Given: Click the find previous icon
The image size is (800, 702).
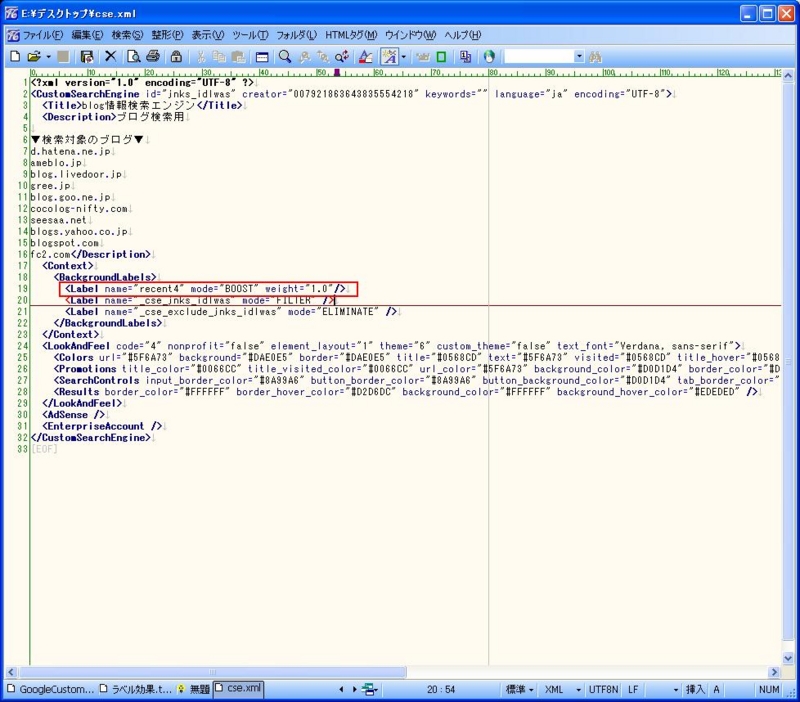Looking at the screenshot, I should click(305, 56).
